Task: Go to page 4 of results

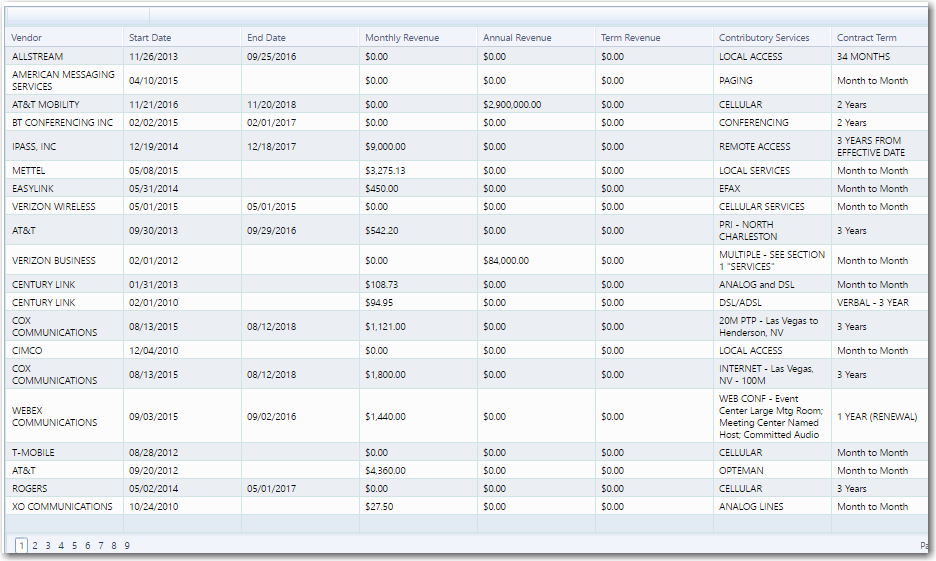Action: [x=61, y=545]
